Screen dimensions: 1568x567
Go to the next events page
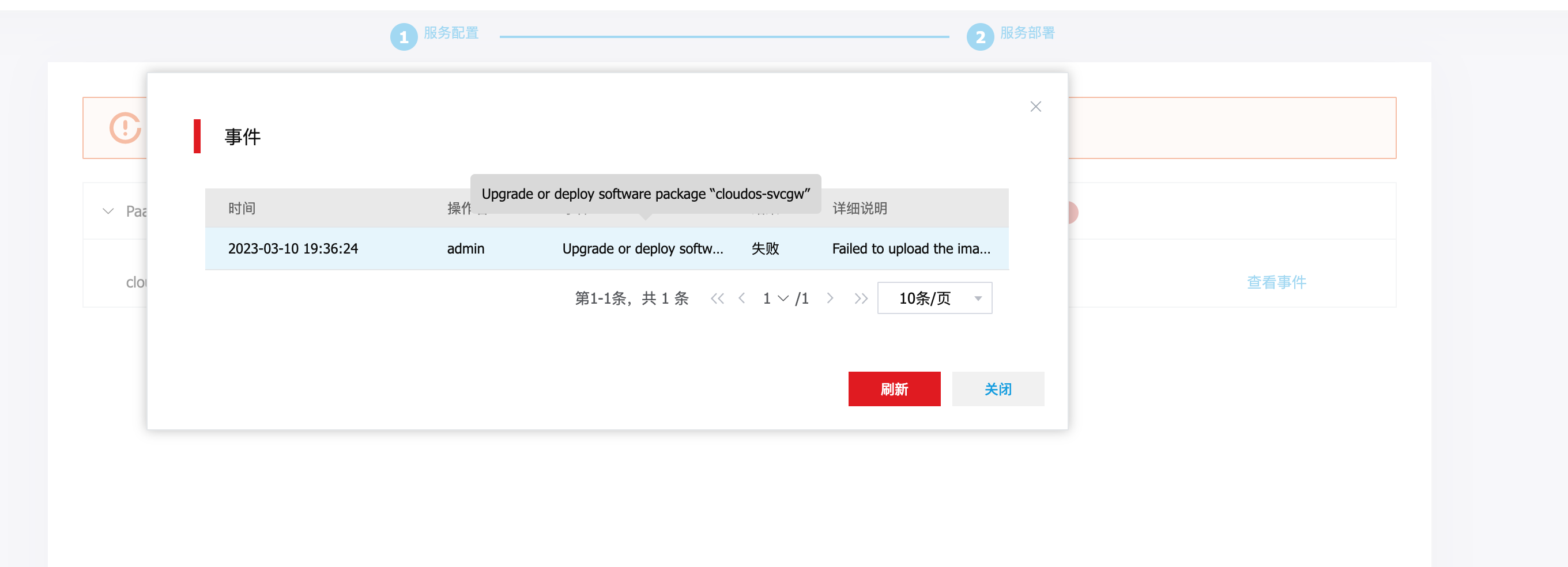830,298
